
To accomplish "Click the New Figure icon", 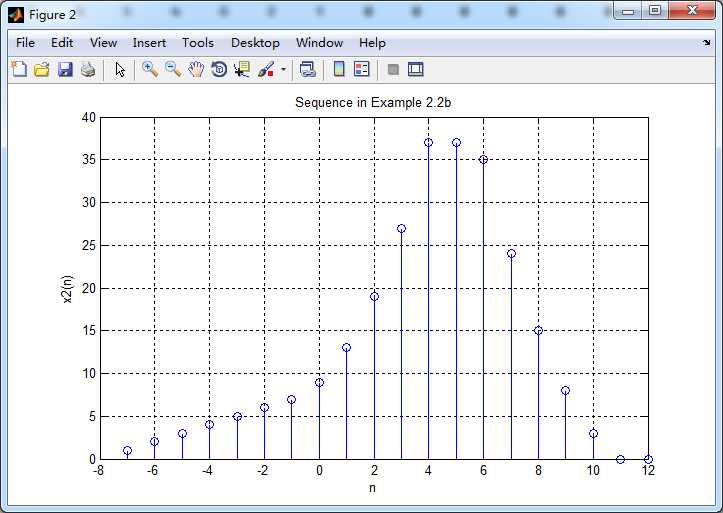I will tap(19, 70).
